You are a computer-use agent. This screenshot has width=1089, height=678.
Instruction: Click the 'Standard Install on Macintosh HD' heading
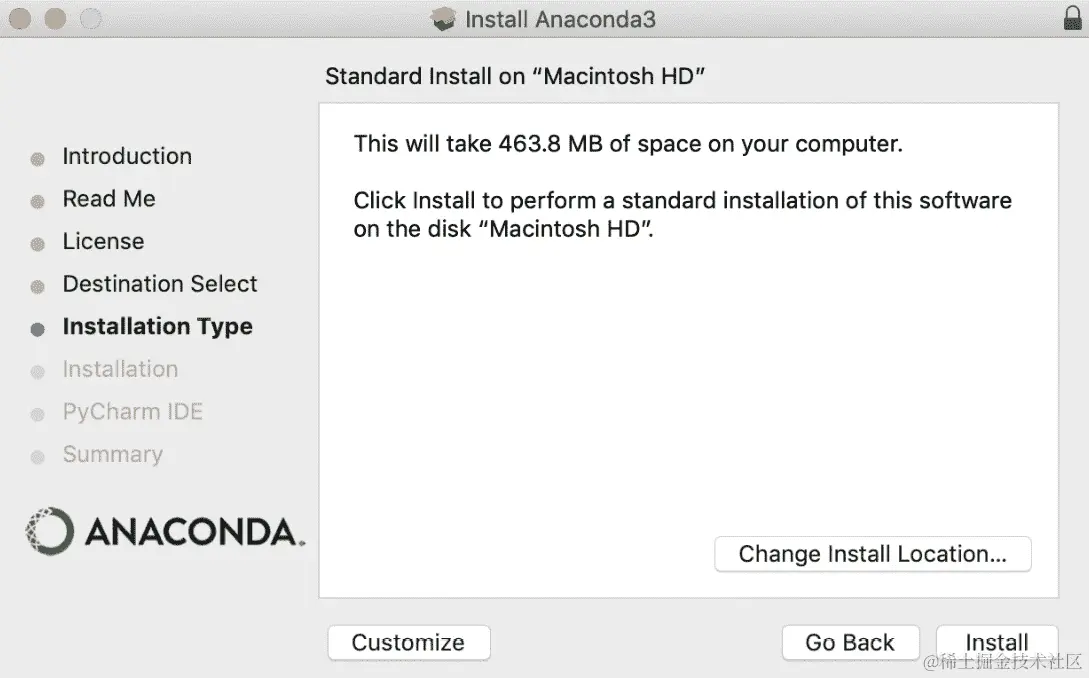pos(516,76)
